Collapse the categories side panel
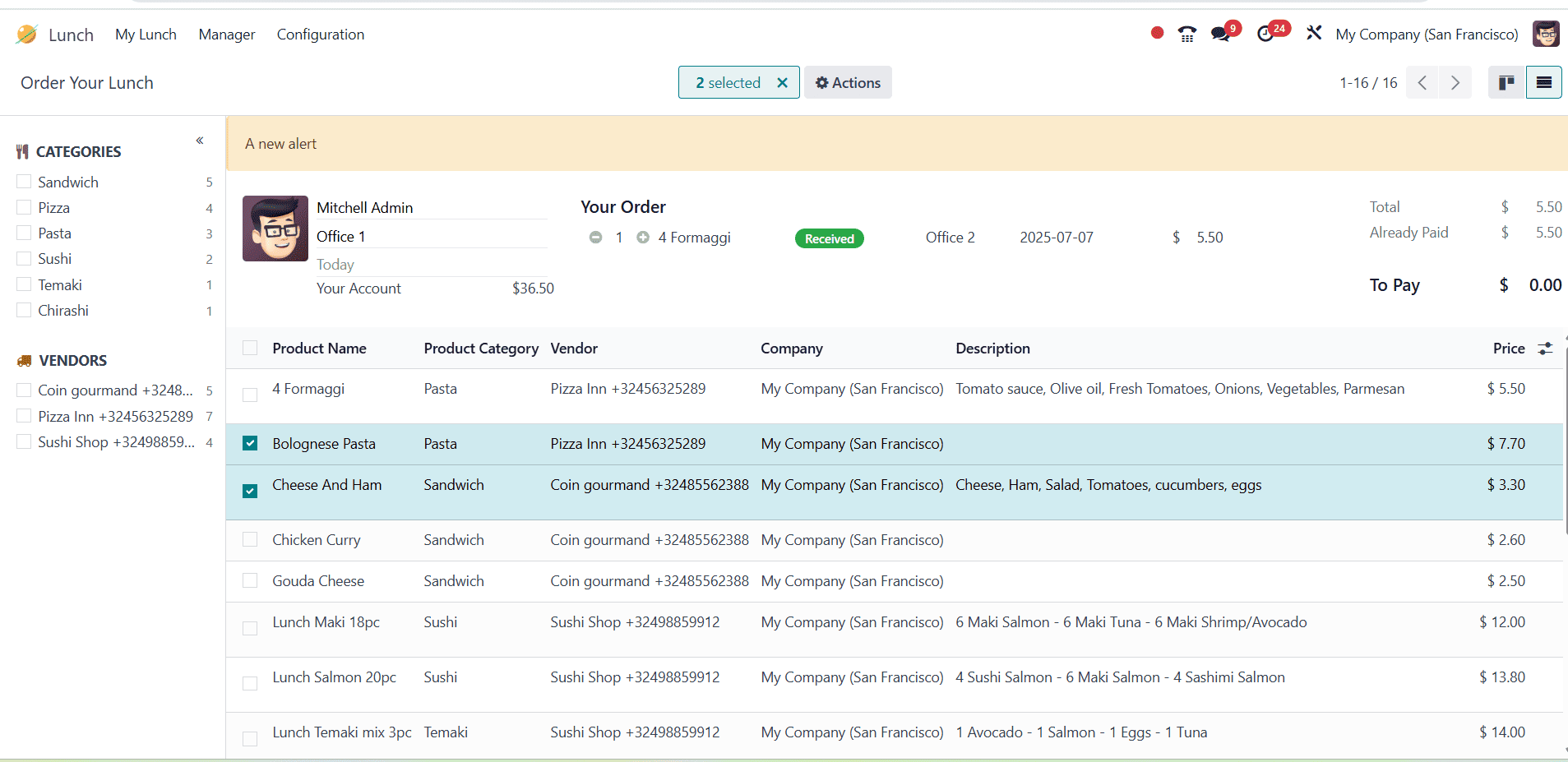Image resolution: width=1568 pixels, height=762 pixels. 200,141
